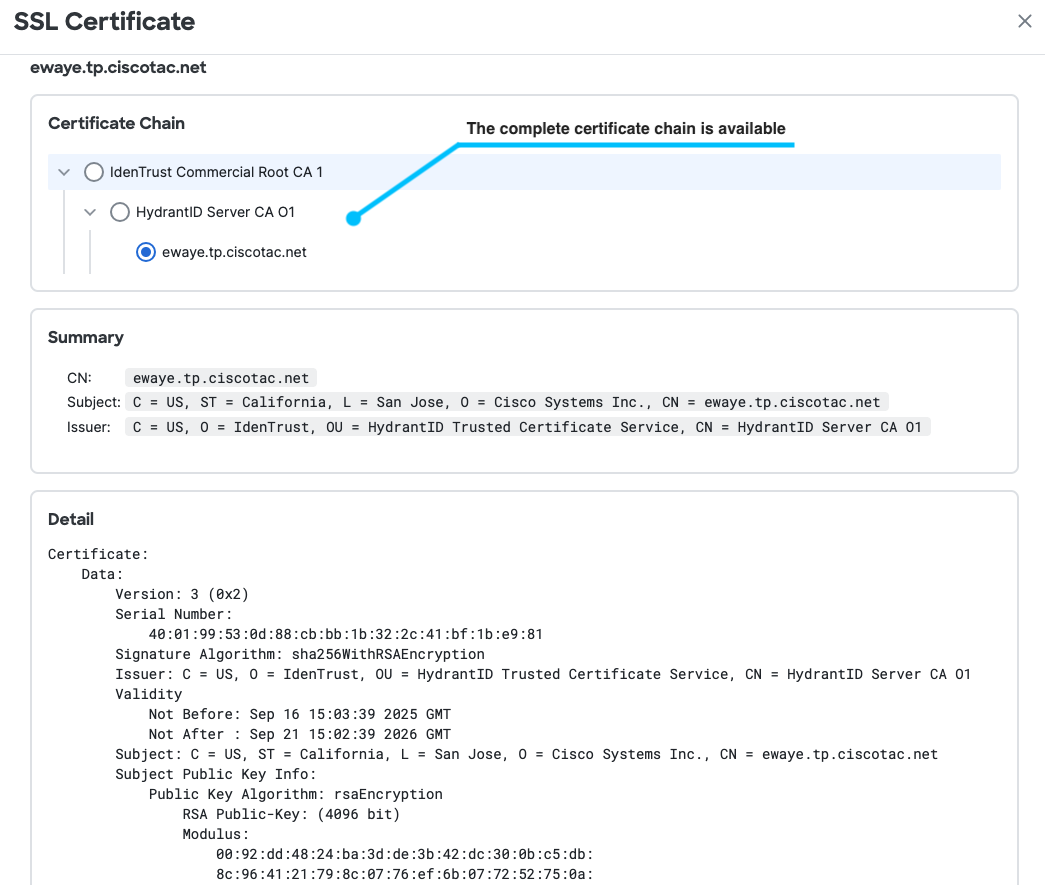Click the Summary section heading
Viewport: 1045px width, 885px height.
pyautogui.click(x=85, y=337)
